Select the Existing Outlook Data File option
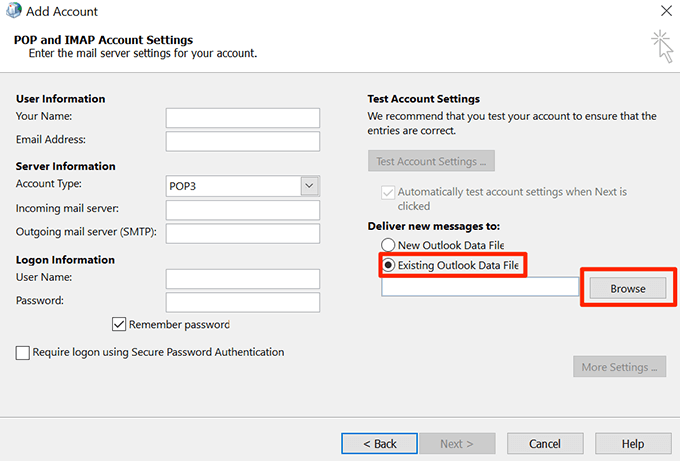The width and height of the screenshot is (680, 461). click(x=388, y=265)
